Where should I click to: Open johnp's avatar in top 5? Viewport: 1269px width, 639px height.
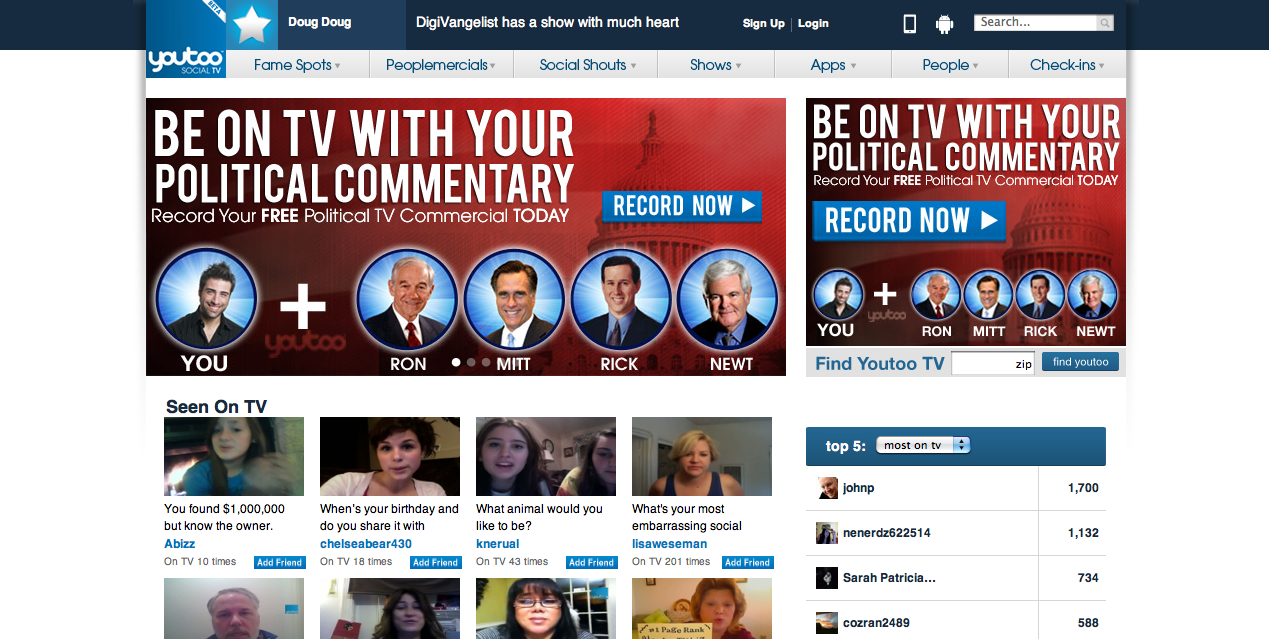coord(827,488)
